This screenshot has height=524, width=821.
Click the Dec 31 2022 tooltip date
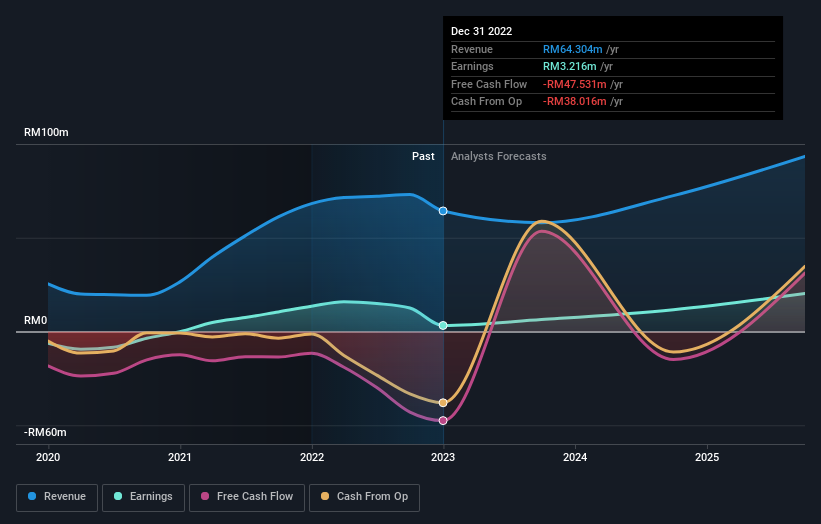coord(482,31)
